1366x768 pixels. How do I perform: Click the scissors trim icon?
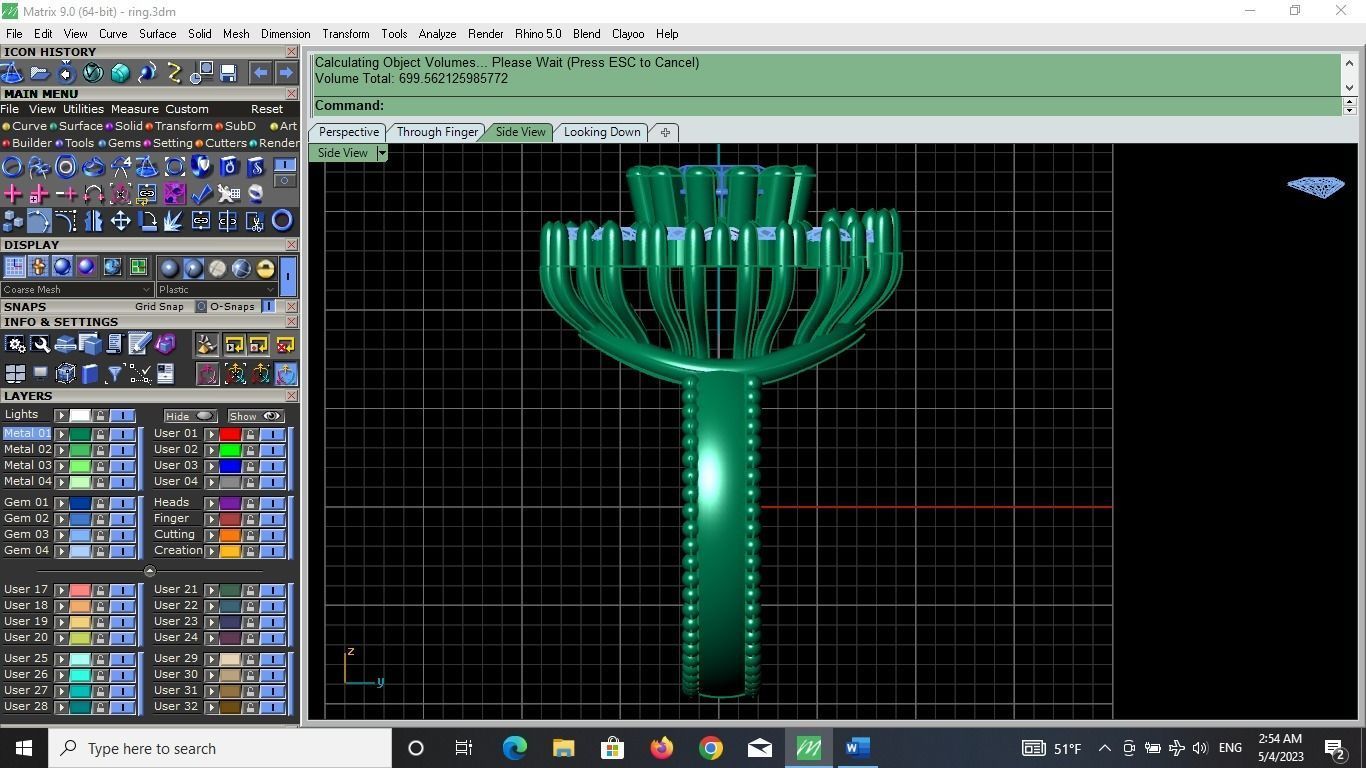pyautogui.click(x=255, y=221)
